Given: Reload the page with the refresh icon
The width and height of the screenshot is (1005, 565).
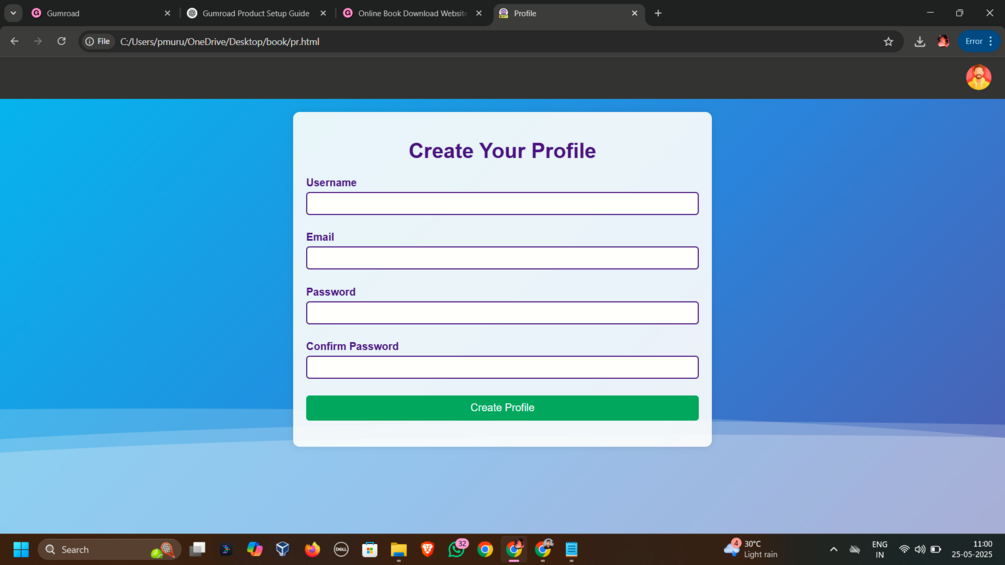Looking at the screenshot, I should pos(62,42).
